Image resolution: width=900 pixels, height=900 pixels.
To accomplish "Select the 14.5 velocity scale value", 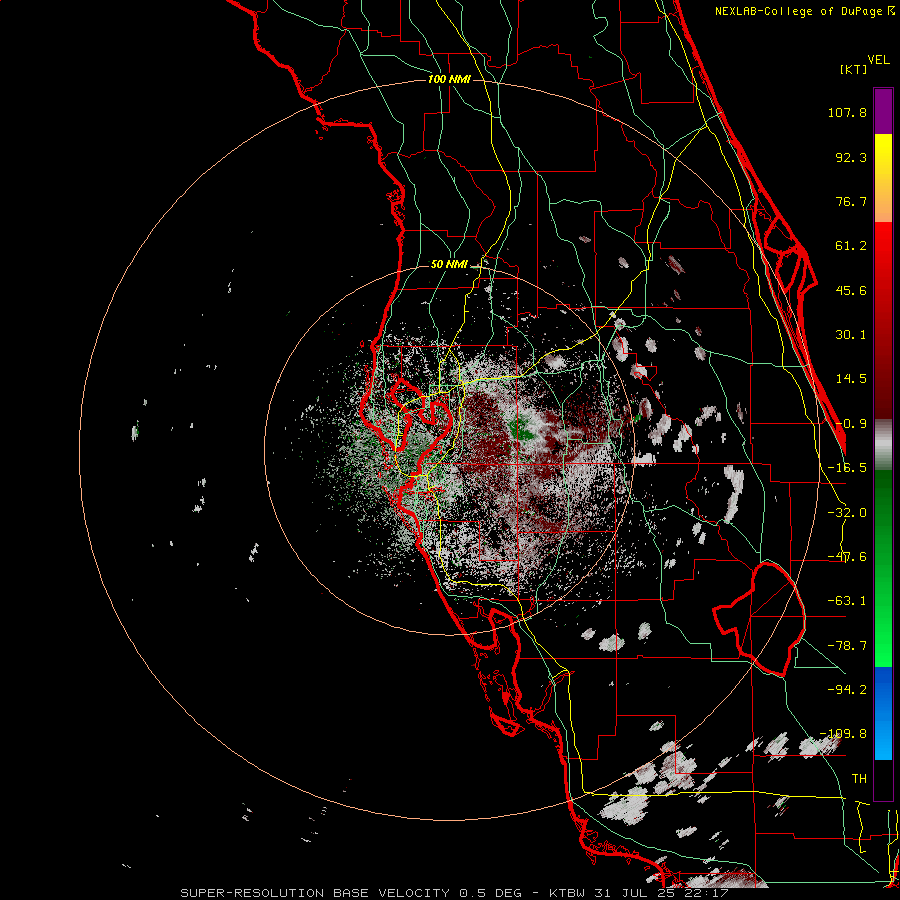I will pos(851,379).
